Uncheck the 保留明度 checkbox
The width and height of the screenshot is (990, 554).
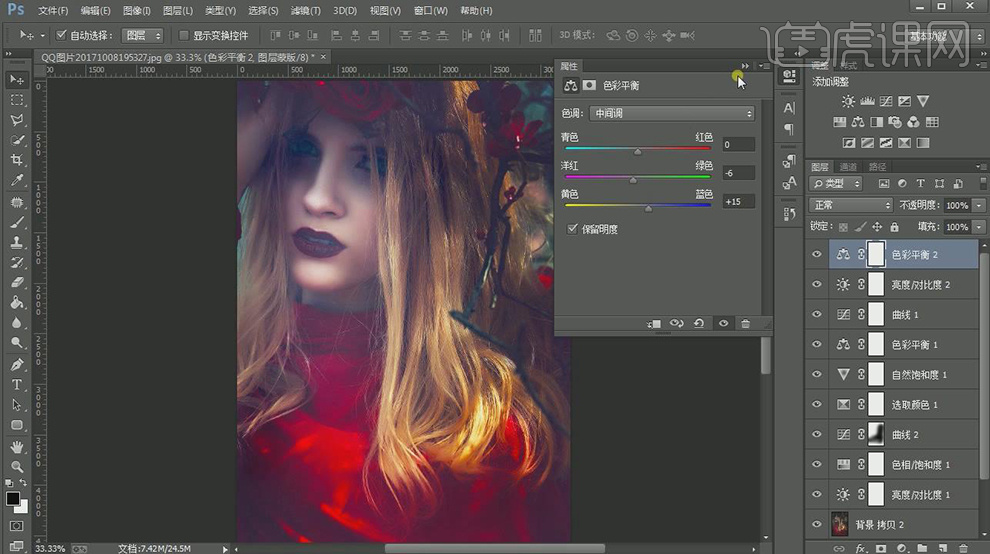572,229
